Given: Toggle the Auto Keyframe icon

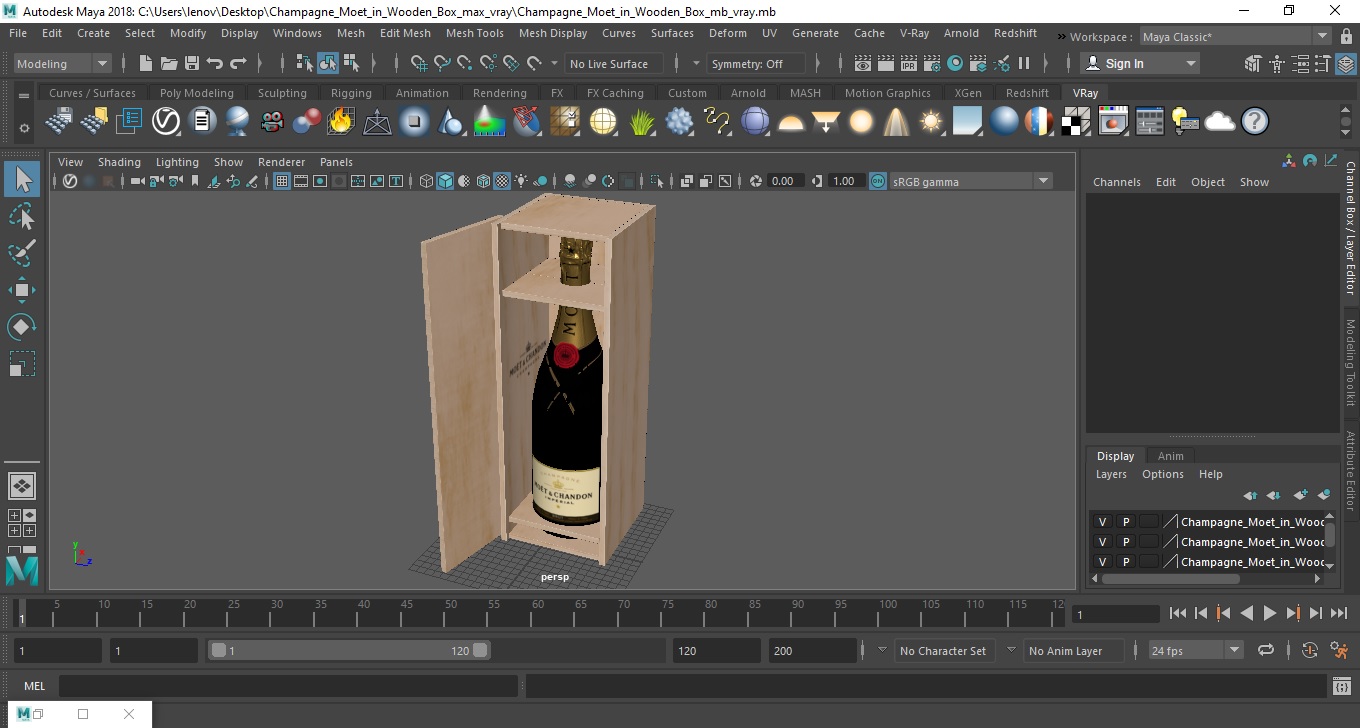Looking at the screenshot, I should pyautogui.click(x=1310, y=650).
